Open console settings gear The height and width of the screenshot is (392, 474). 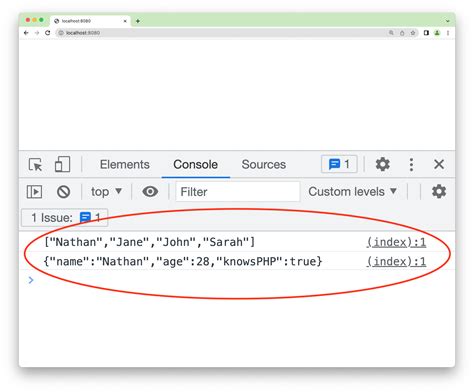tap(439, 192)
